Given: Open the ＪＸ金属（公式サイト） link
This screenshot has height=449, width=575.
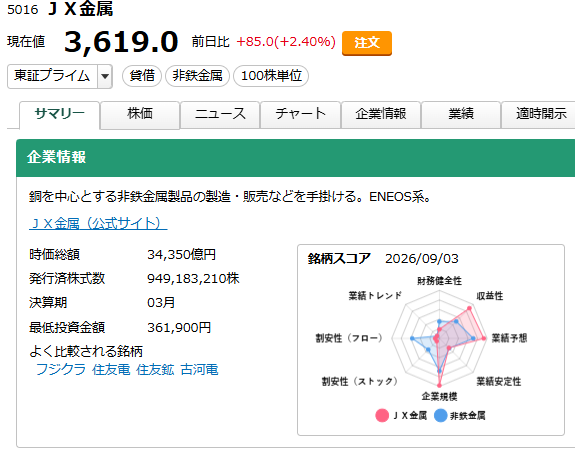Looking at the screenshot, I should point(98,223).
